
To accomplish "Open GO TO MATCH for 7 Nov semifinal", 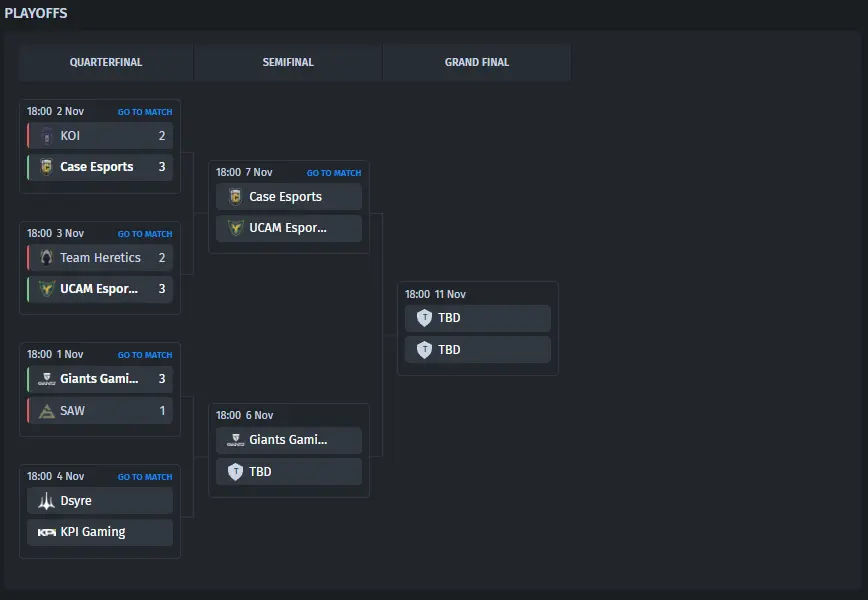I will (334, 173).
